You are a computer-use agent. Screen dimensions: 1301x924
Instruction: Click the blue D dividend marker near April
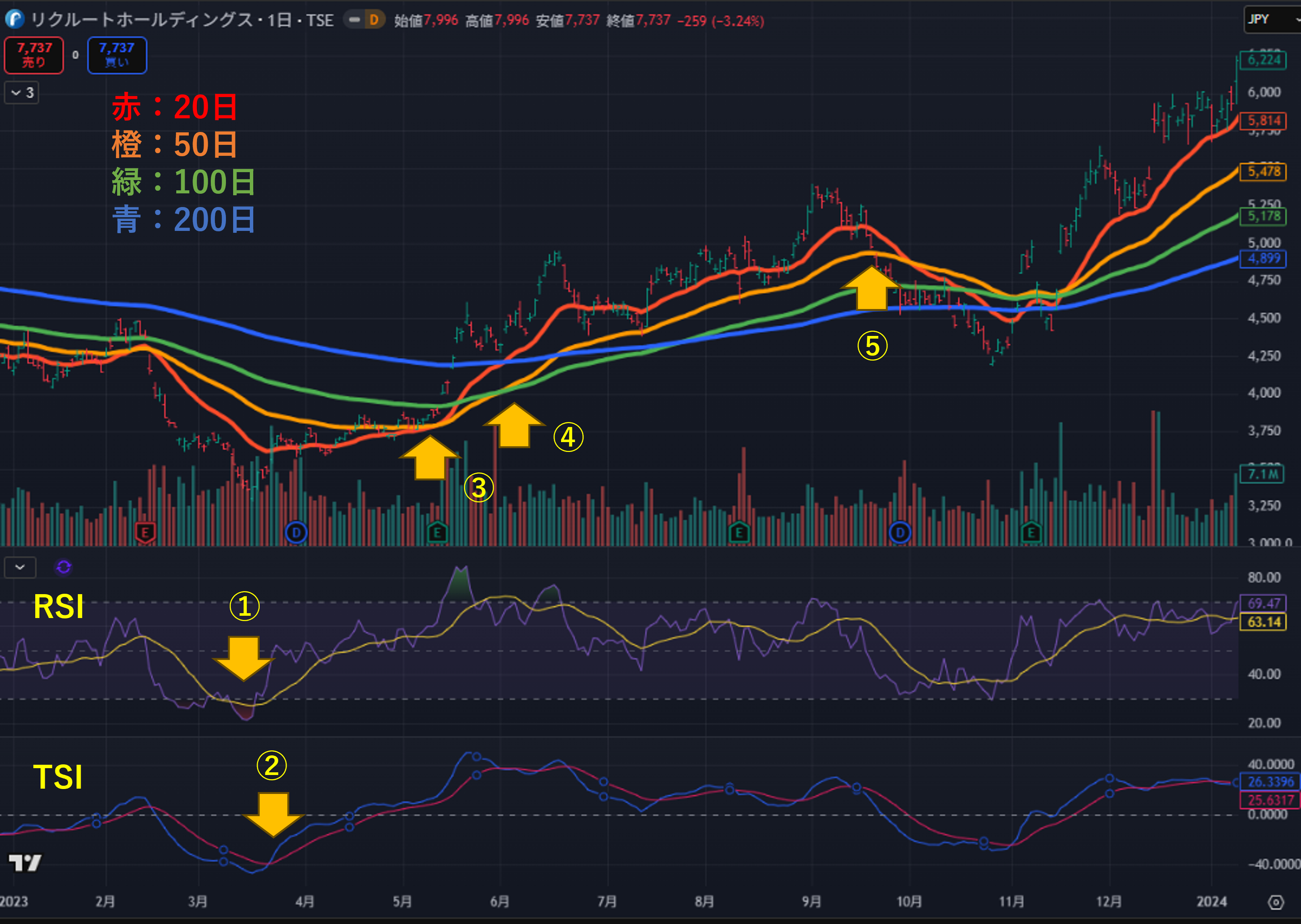pyautogui.click(x=296, y=533)
